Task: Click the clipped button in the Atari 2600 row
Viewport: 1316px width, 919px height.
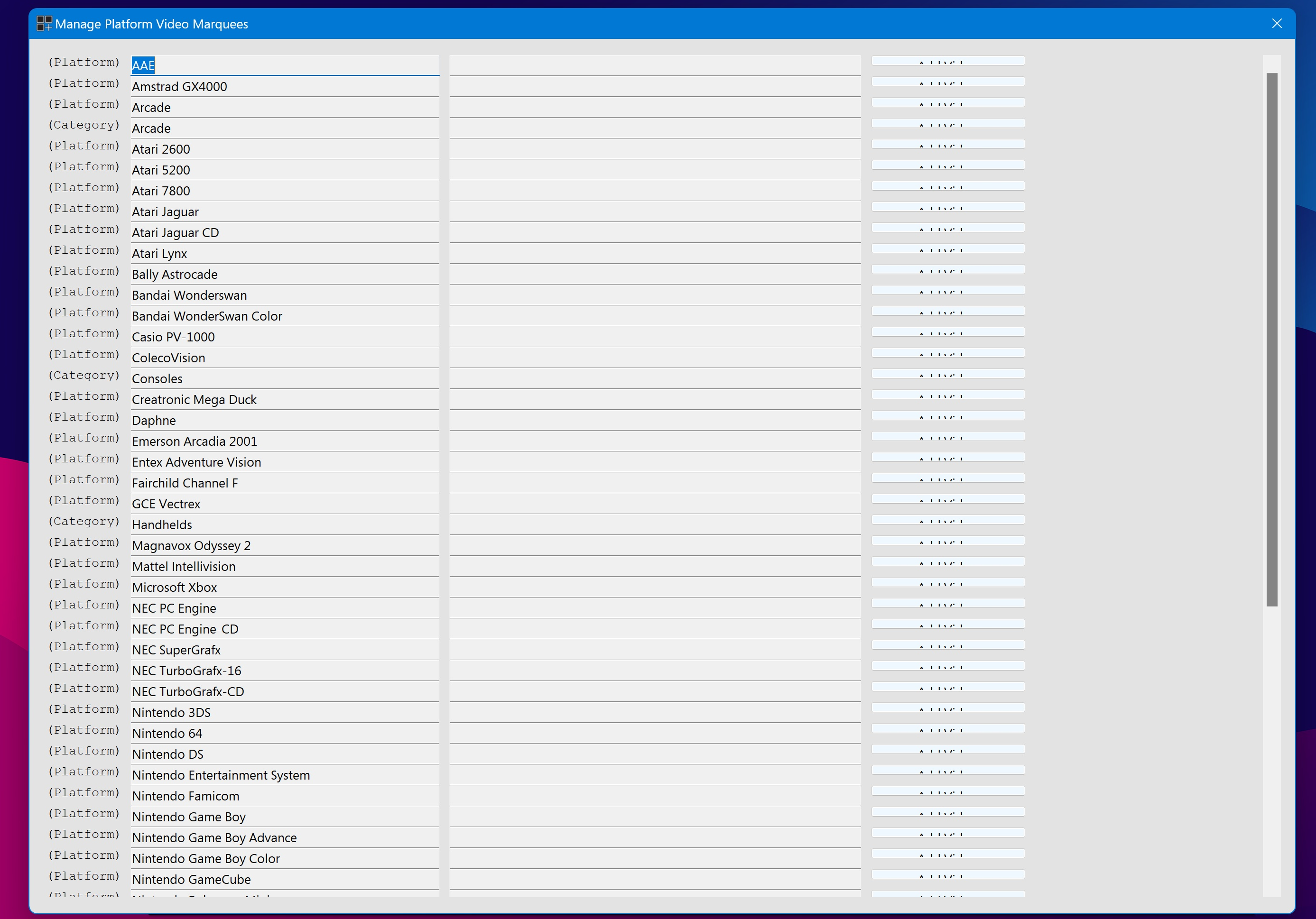Action: tap(948, 144)
